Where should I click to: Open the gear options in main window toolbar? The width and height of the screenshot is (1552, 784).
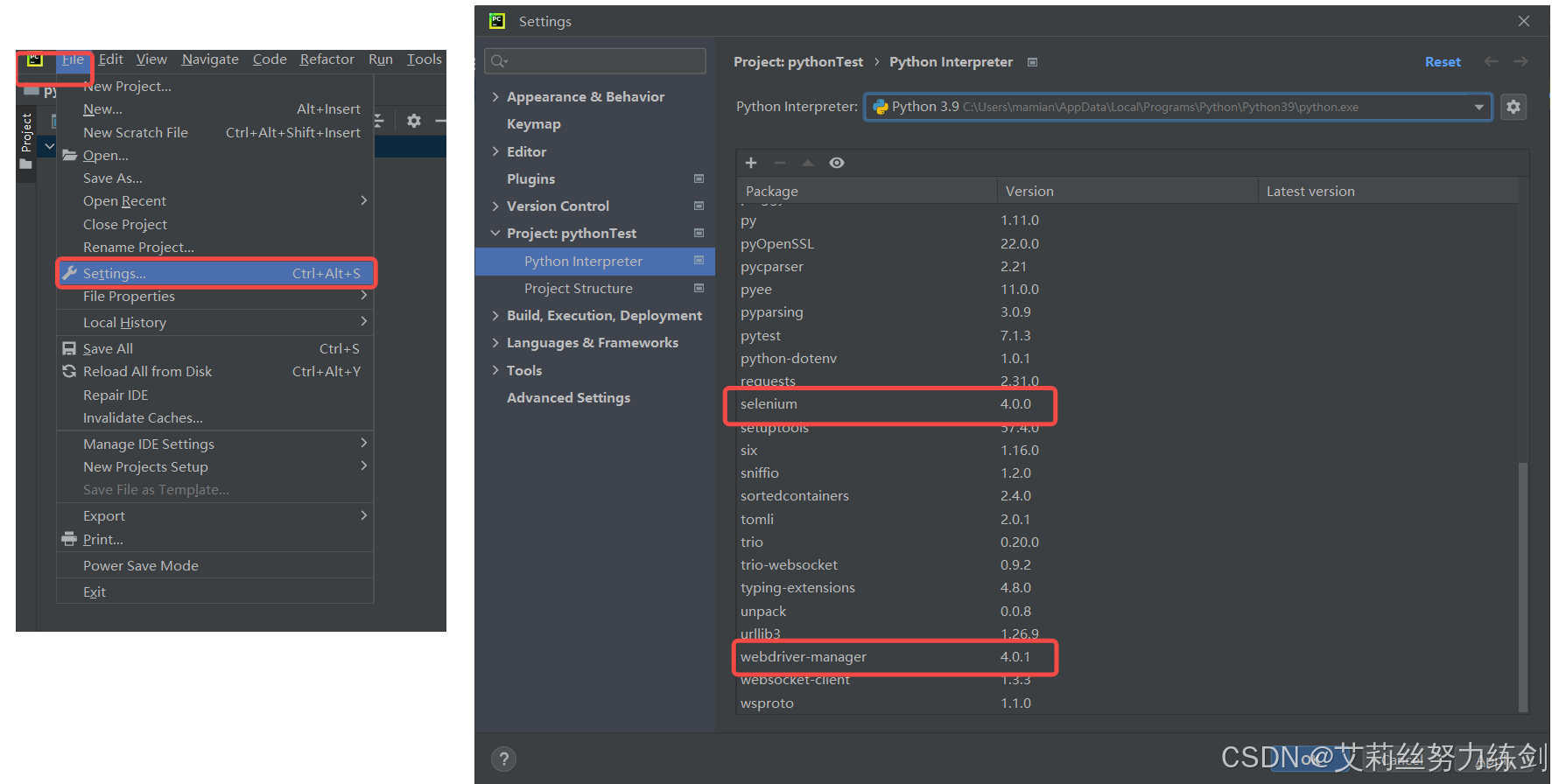(x=414, y=121)
